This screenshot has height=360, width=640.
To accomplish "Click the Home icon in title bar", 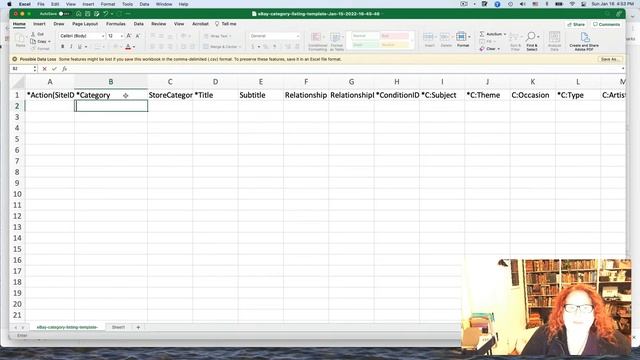I will click(78, 14).
